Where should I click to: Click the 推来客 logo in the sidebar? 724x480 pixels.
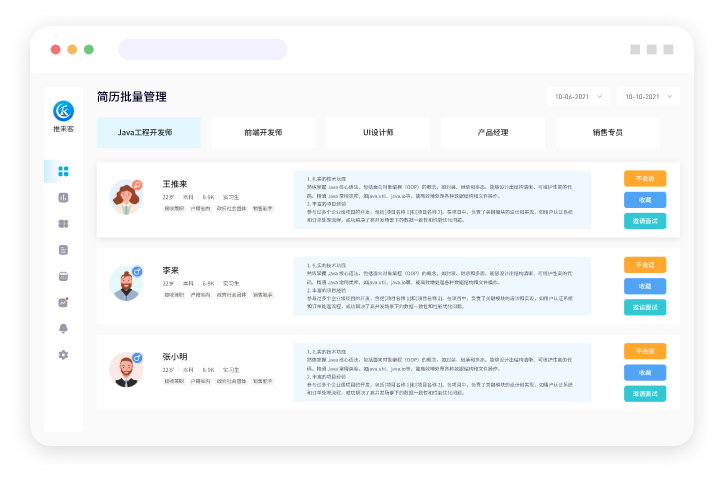[x=63, y=111]
